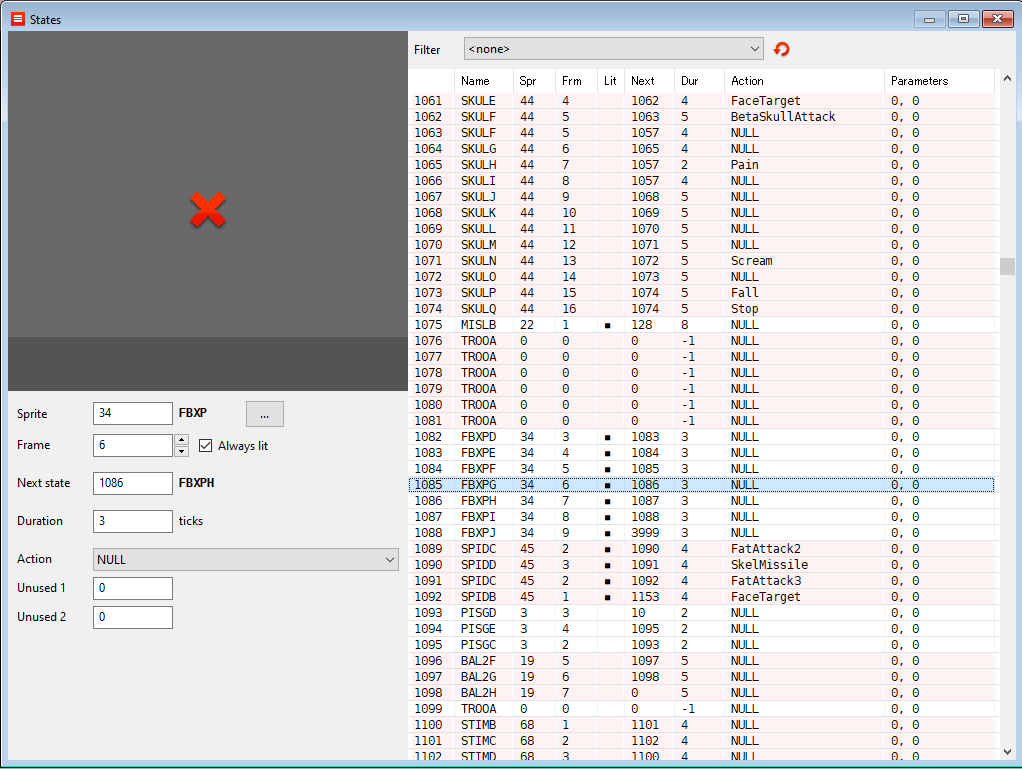This screenshot has width=1022, height=769.
Task: Sort by the Name column header
Action: pos(484,81)
